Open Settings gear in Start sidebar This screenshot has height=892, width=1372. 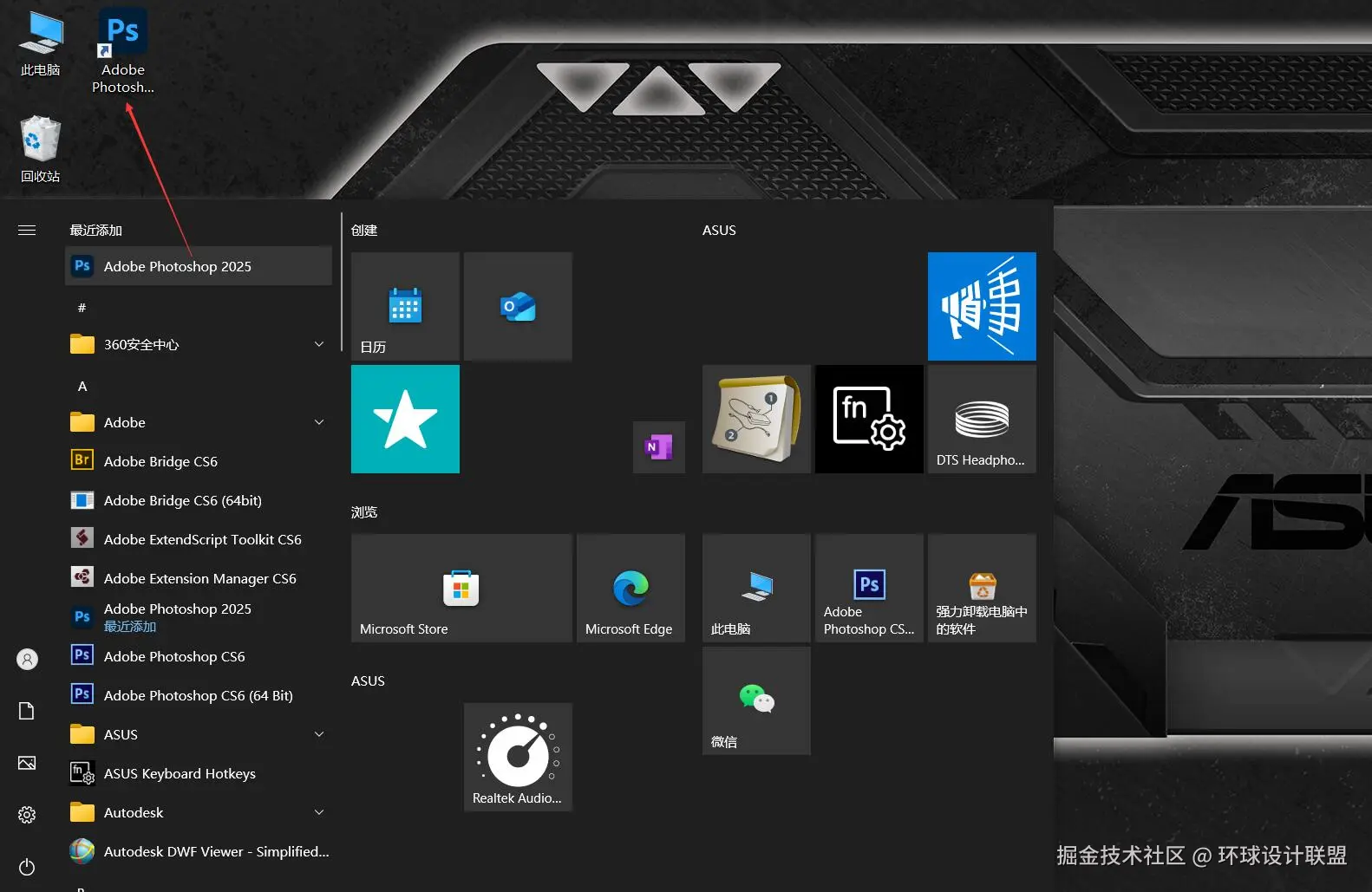click(27, 815)
